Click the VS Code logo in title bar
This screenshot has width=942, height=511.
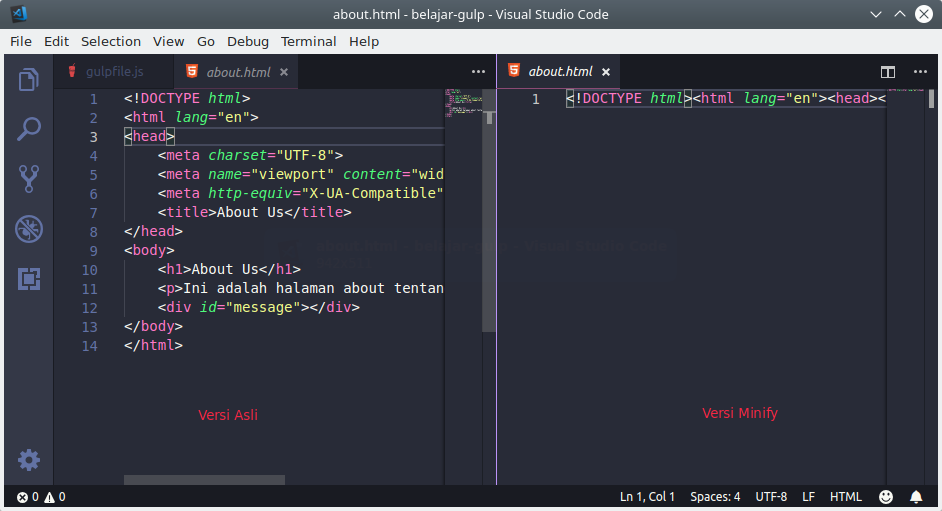pyautogui.click(x=19, y=14)
